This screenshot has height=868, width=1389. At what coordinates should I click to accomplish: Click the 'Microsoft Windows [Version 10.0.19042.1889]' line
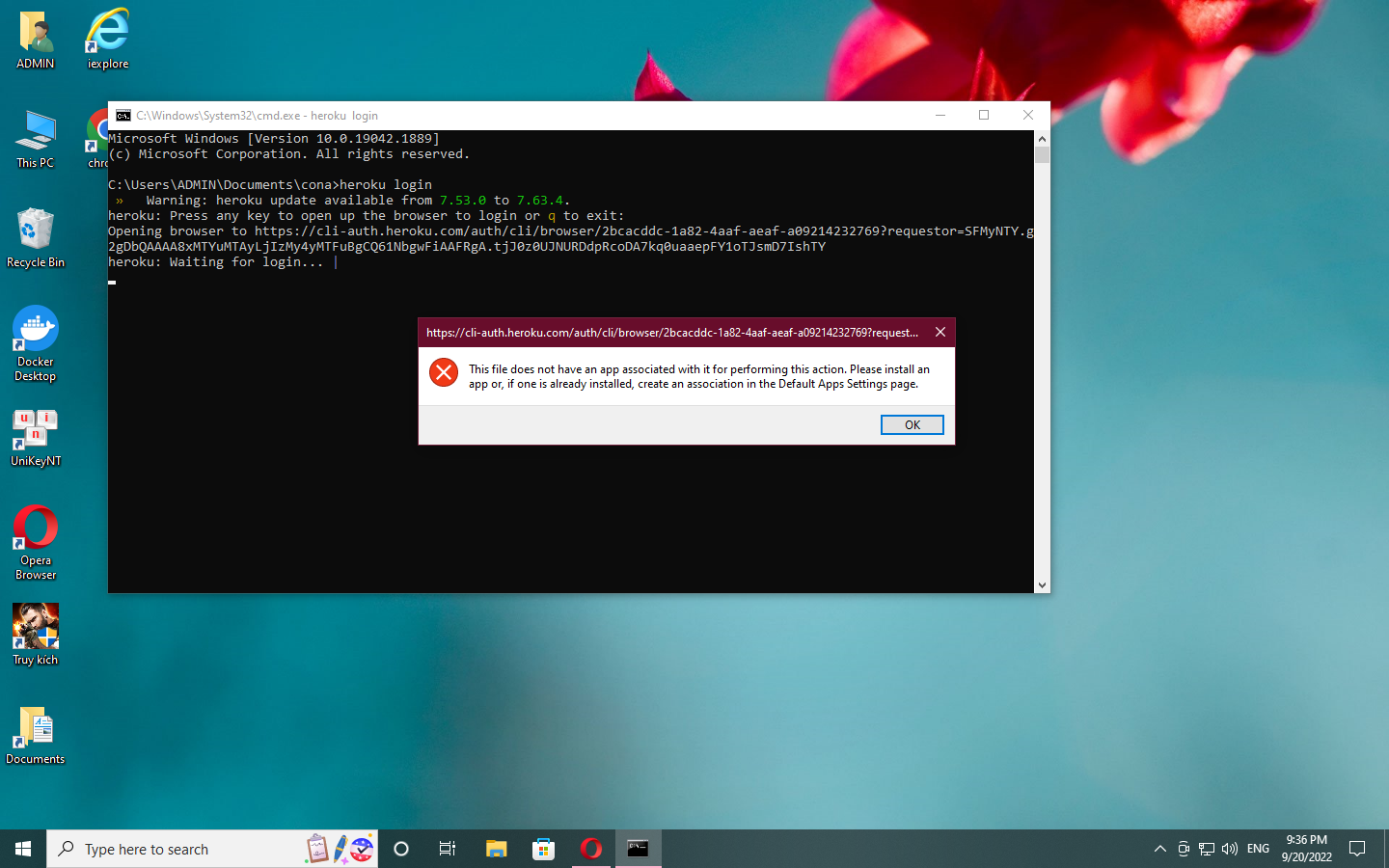274,139
